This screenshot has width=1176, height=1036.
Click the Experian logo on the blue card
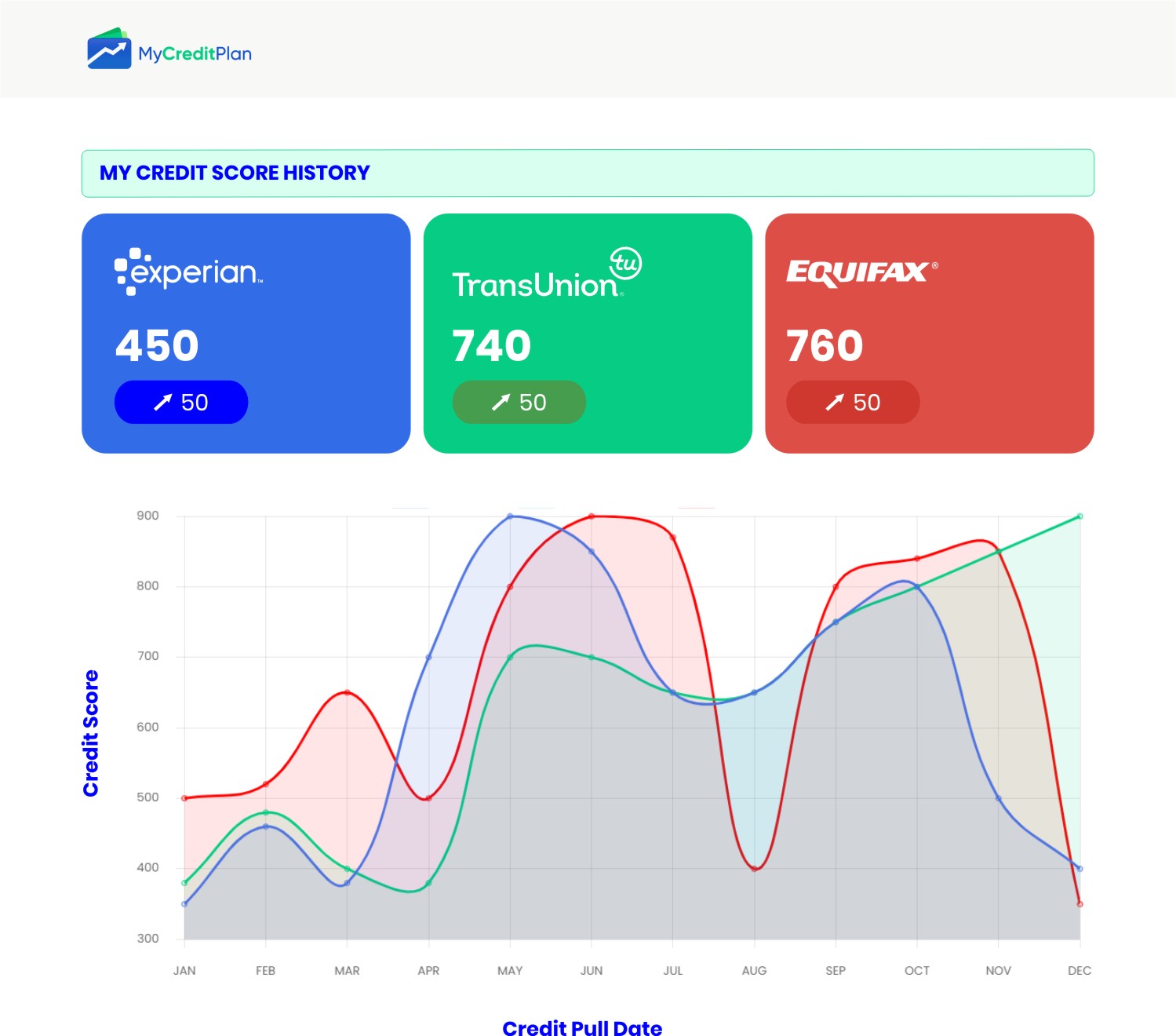click(188, 272)
